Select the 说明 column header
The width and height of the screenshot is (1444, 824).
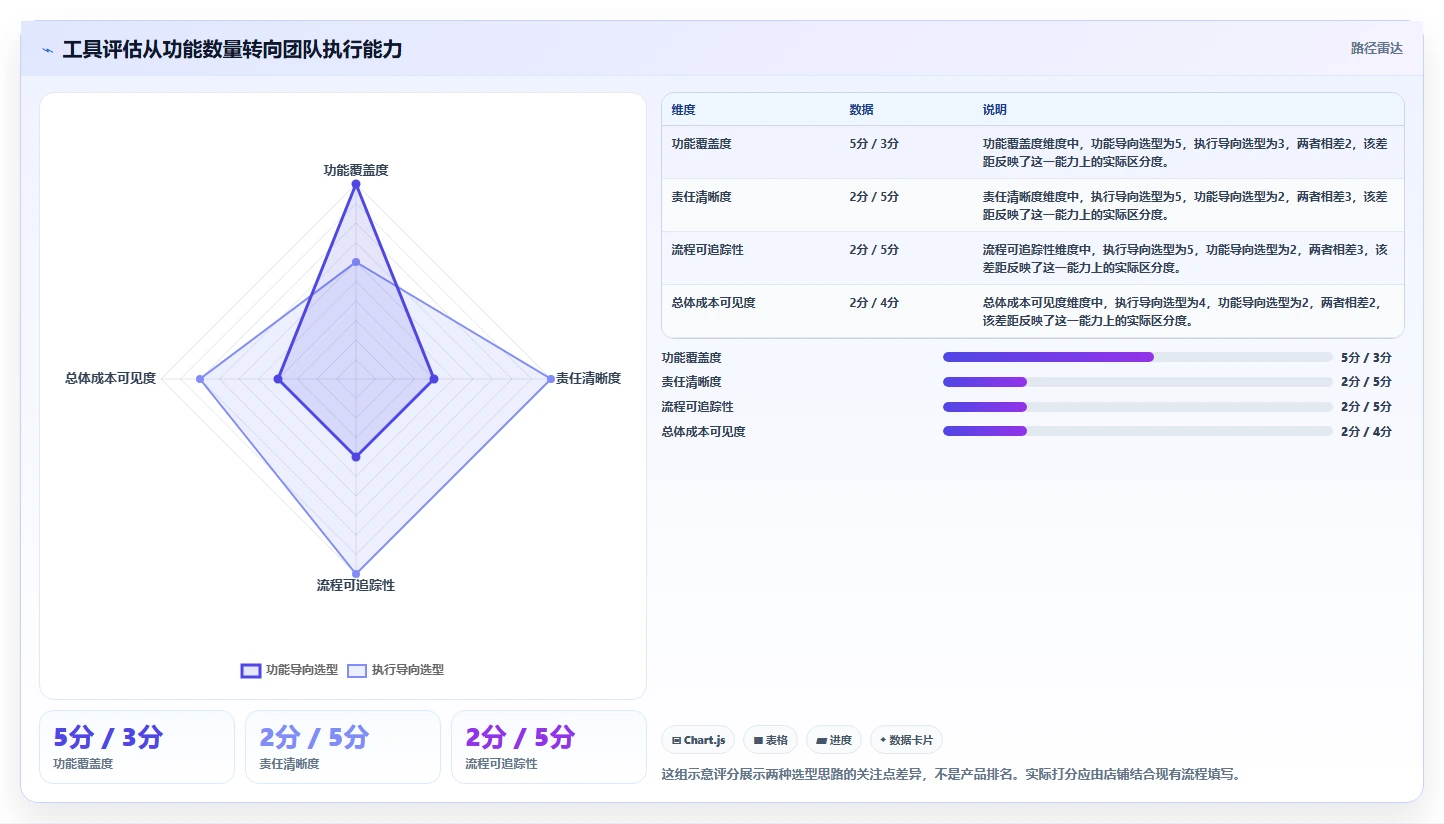[995, 110]
